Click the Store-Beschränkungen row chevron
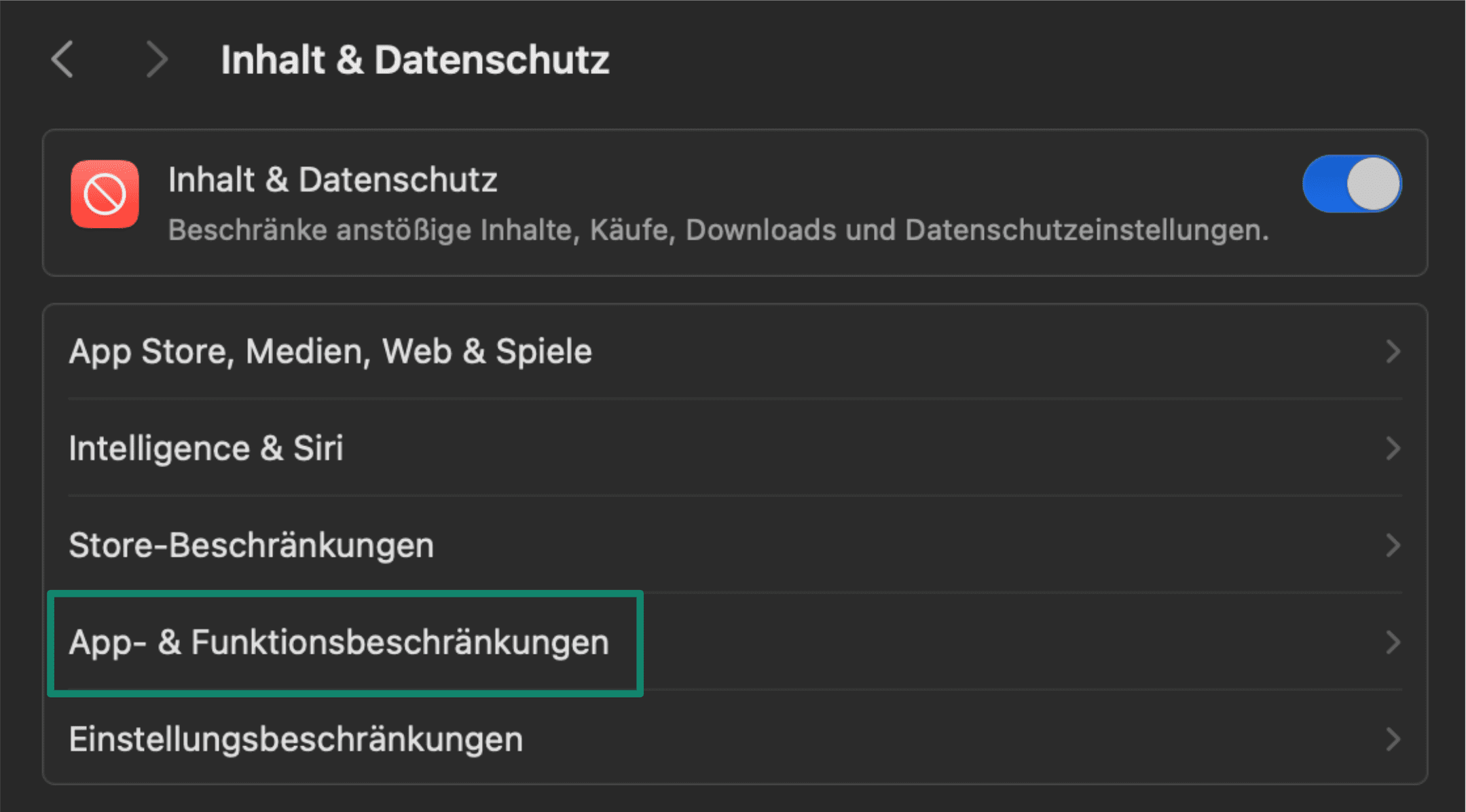Viewport: 1466px width, 812px height. 1393,545
